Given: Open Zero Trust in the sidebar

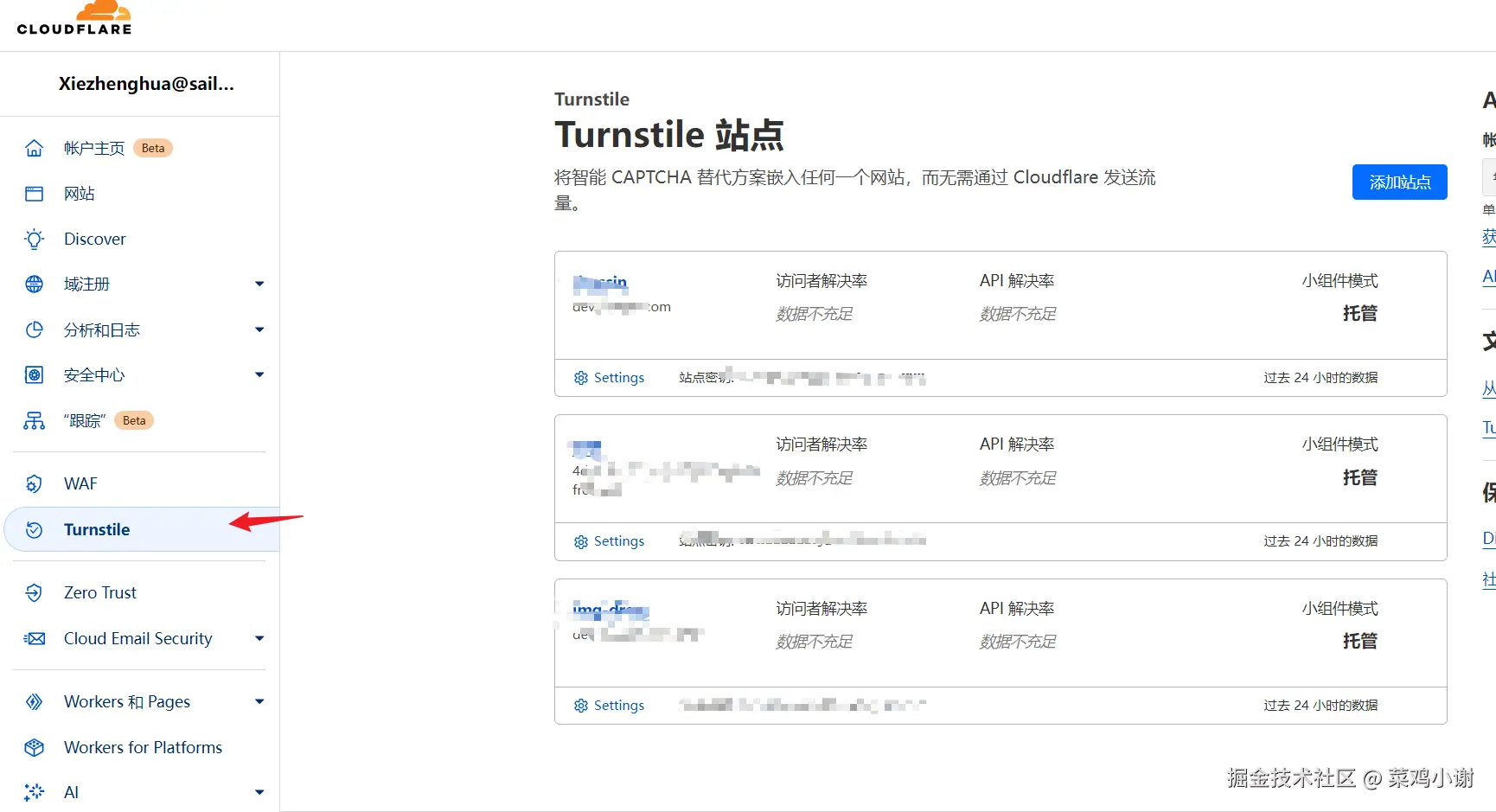Looking at the screenshot, I should click(100, 592).
